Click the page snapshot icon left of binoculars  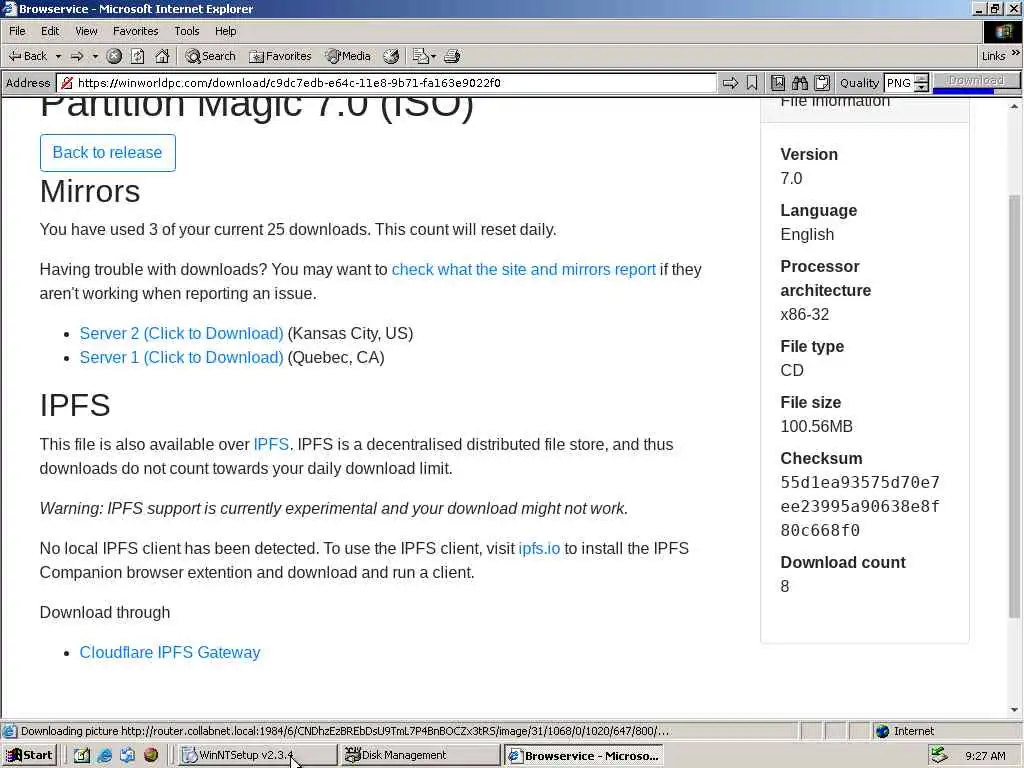pos(778,82)
